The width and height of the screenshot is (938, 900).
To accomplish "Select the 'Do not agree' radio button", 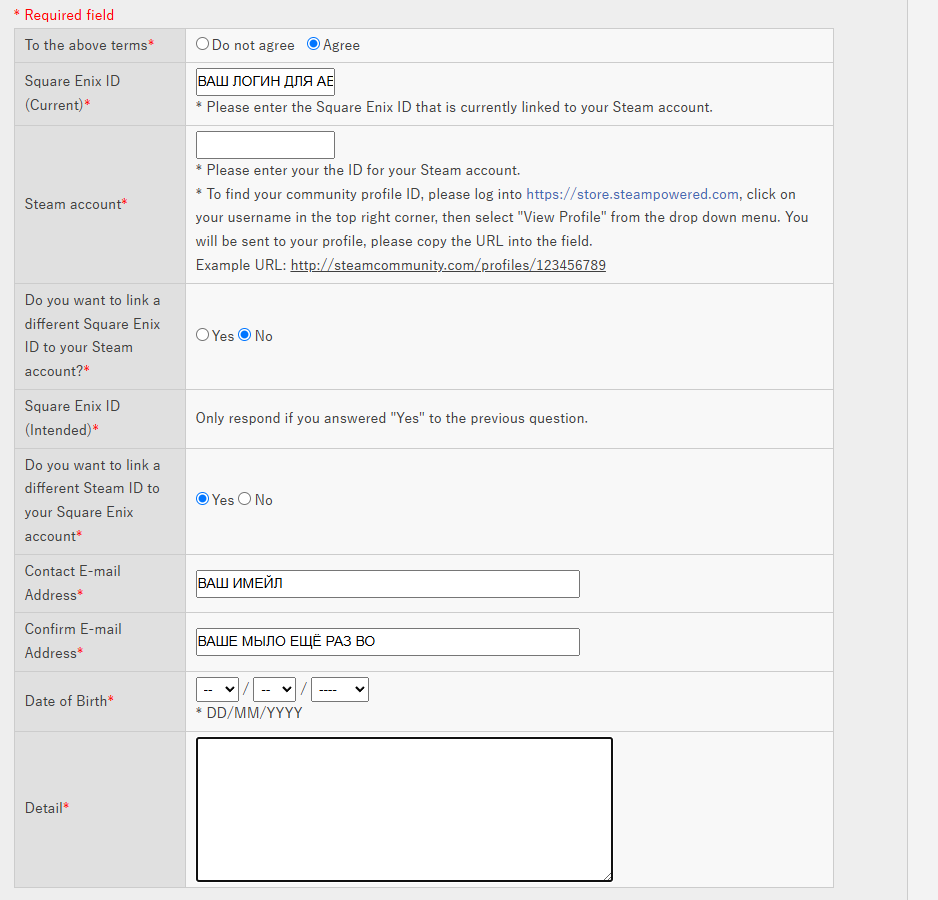I will coord(203,44).
